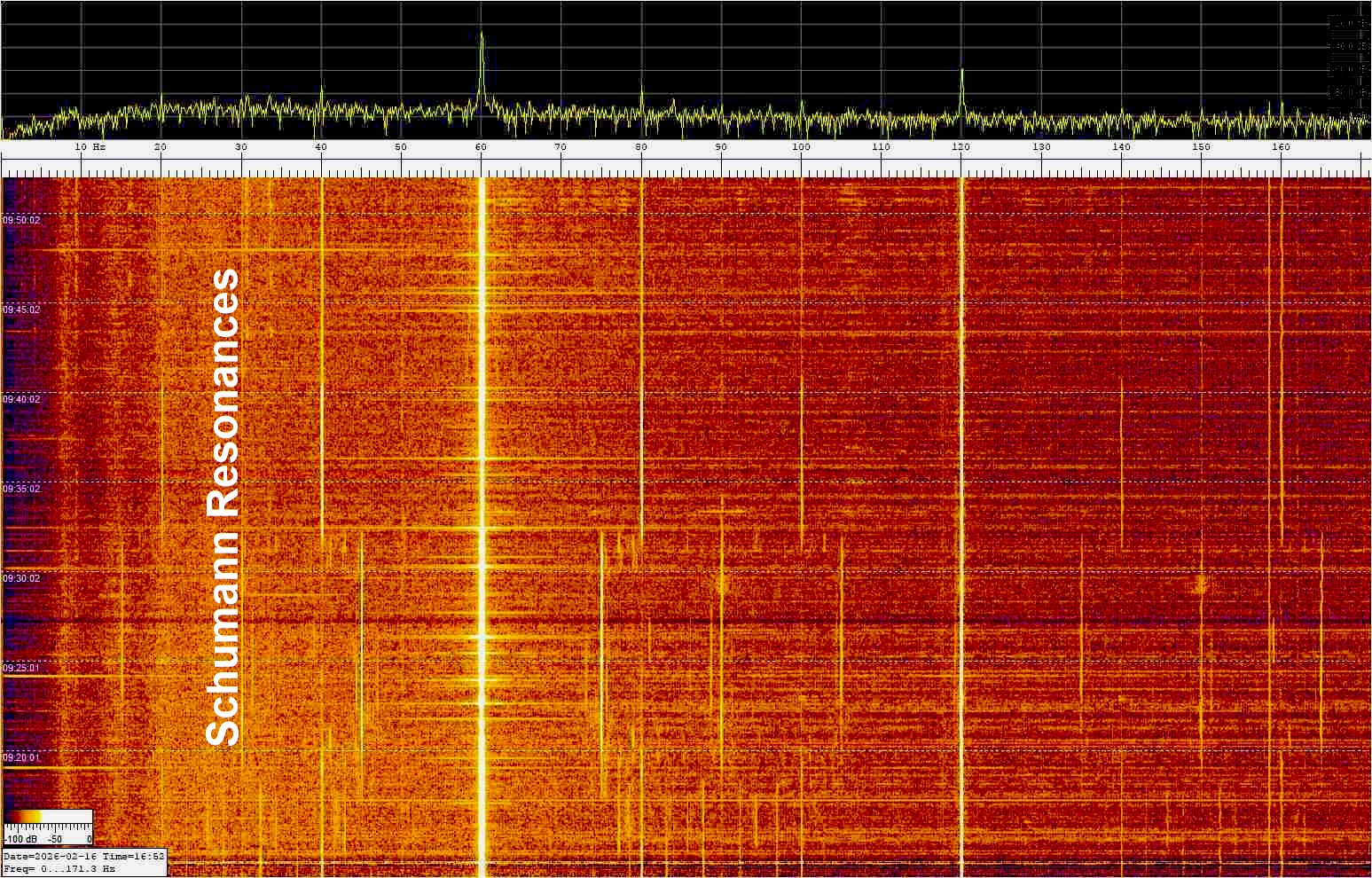The image size is (1372, 878).
Task: Click the 80 label on the frequency ruler
Action: (641, 146)
